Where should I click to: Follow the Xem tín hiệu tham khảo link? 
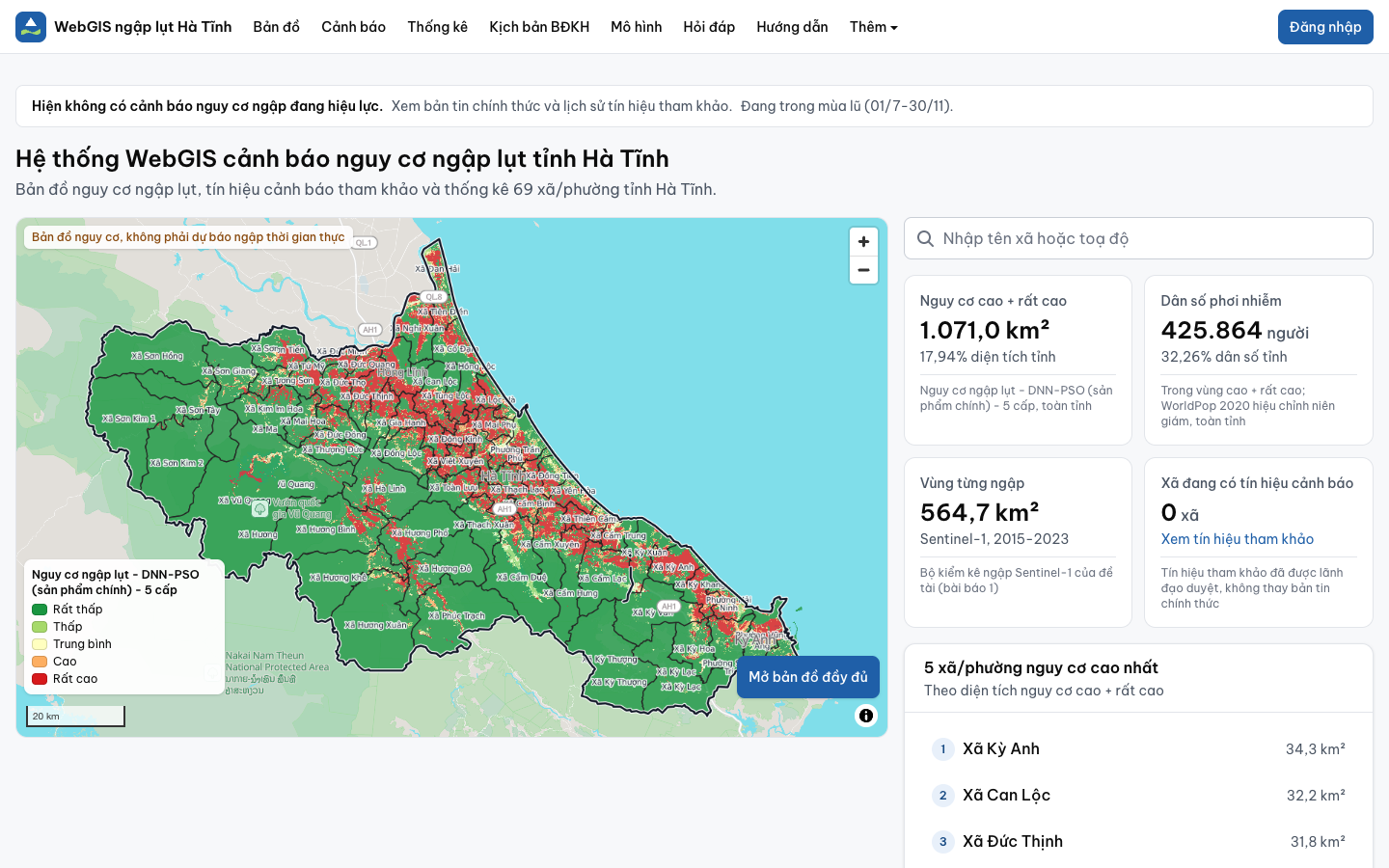tap(1238, 539)
